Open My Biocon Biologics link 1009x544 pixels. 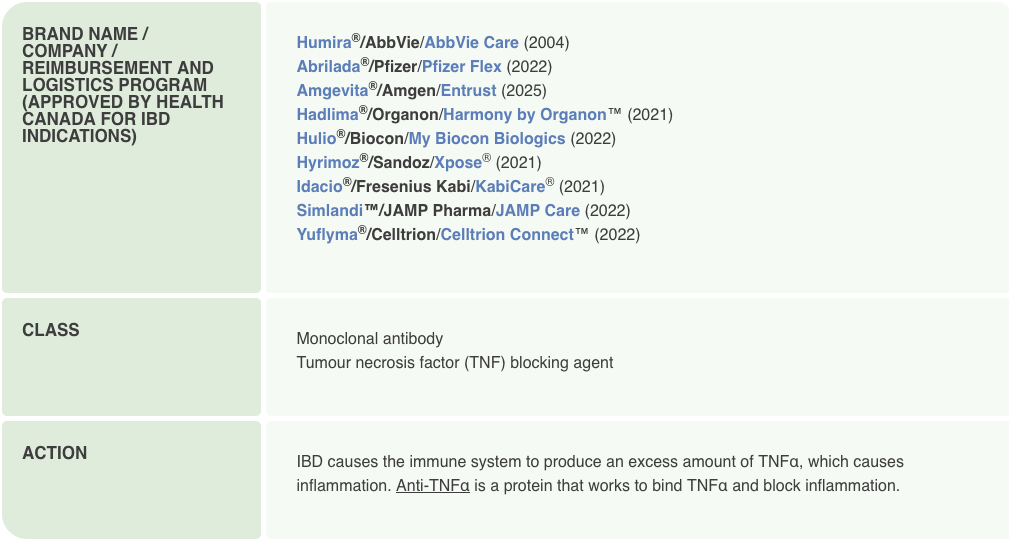(486, 139)
